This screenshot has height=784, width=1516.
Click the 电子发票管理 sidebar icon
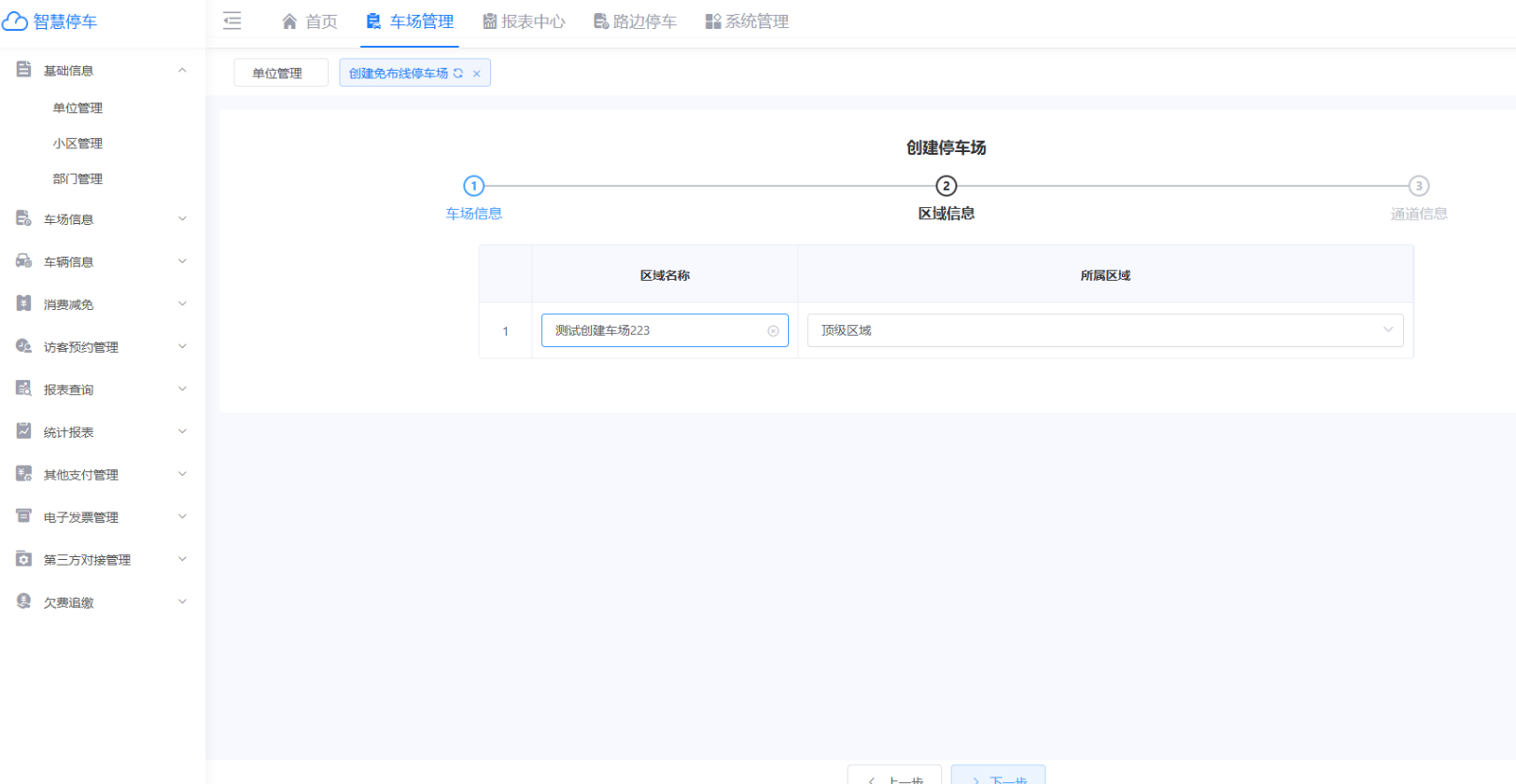23,516
